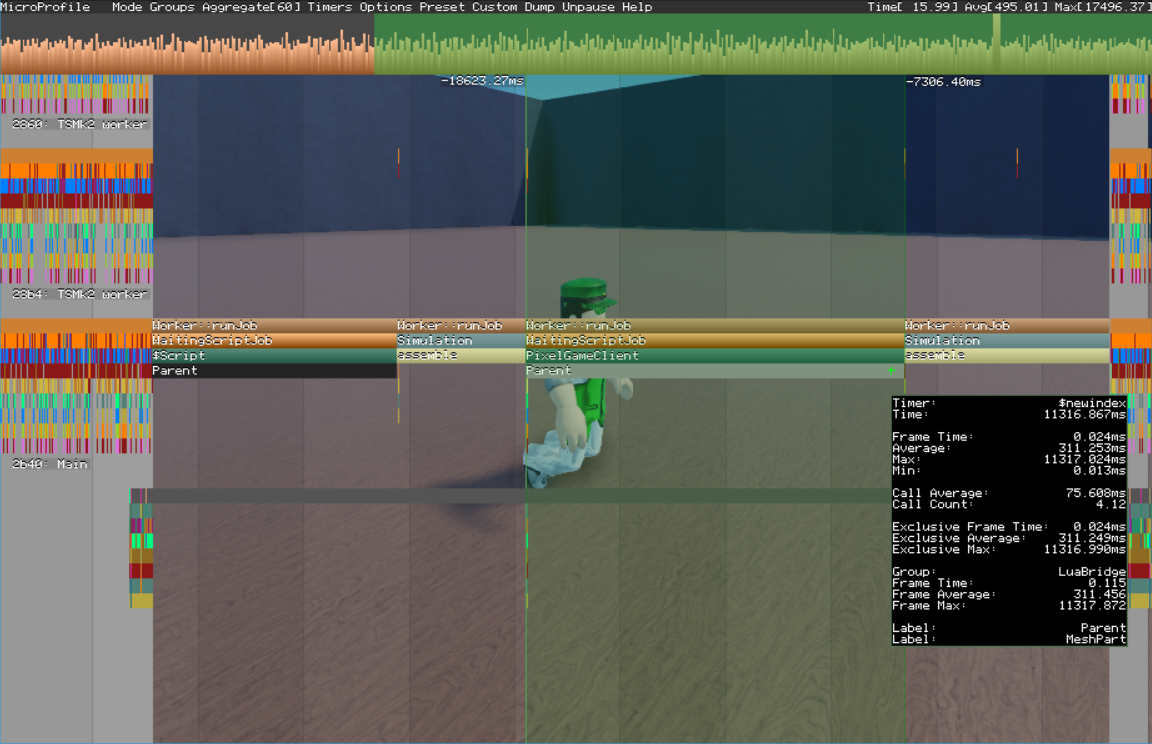This screenshot has width=1152, height=744.
Task: Open the Preset menu
Action: [x=442, y=7]
